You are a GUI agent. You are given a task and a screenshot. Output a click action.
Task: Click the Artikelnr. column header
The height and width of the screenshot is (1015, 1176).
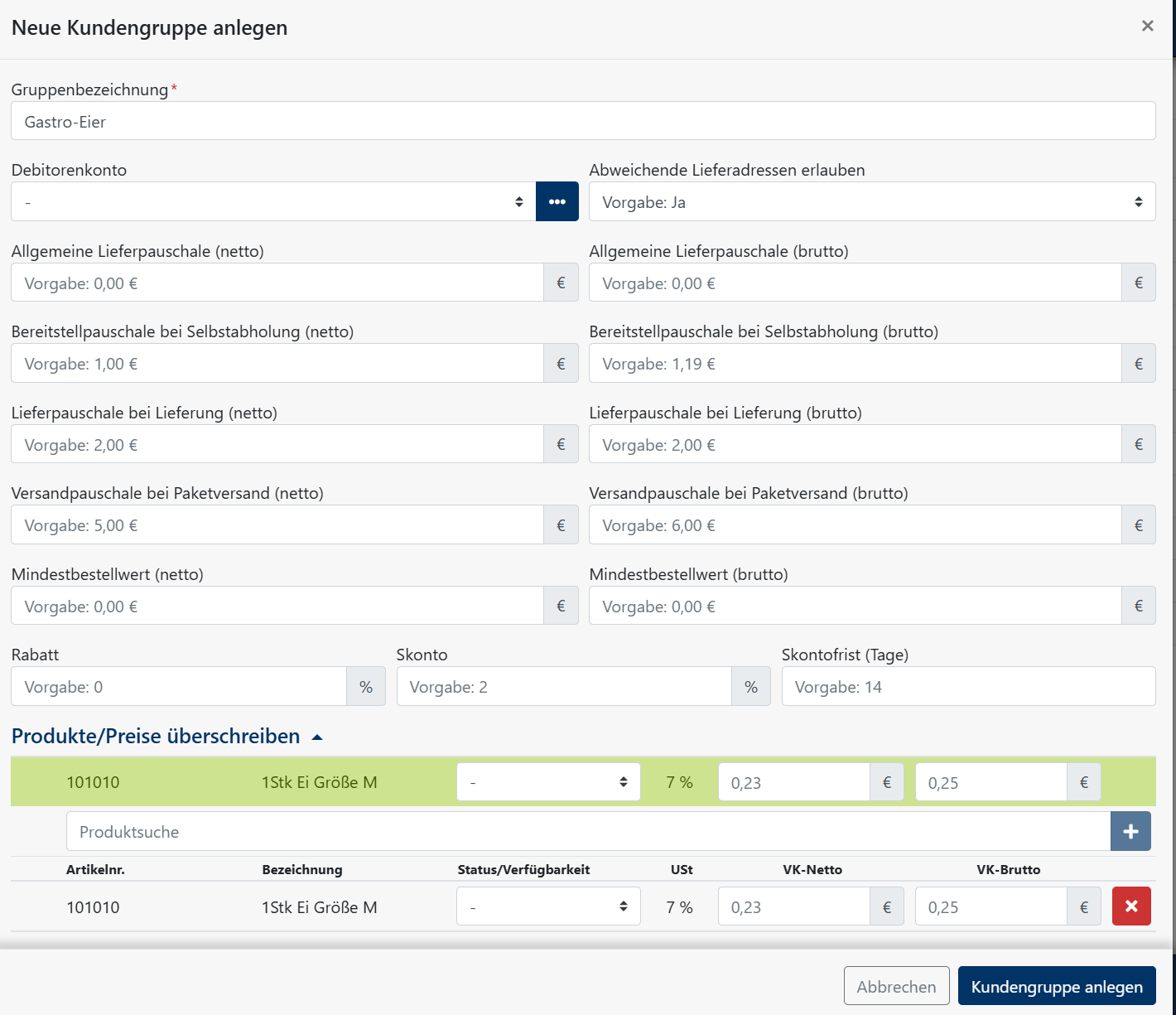tap(95, 869)
